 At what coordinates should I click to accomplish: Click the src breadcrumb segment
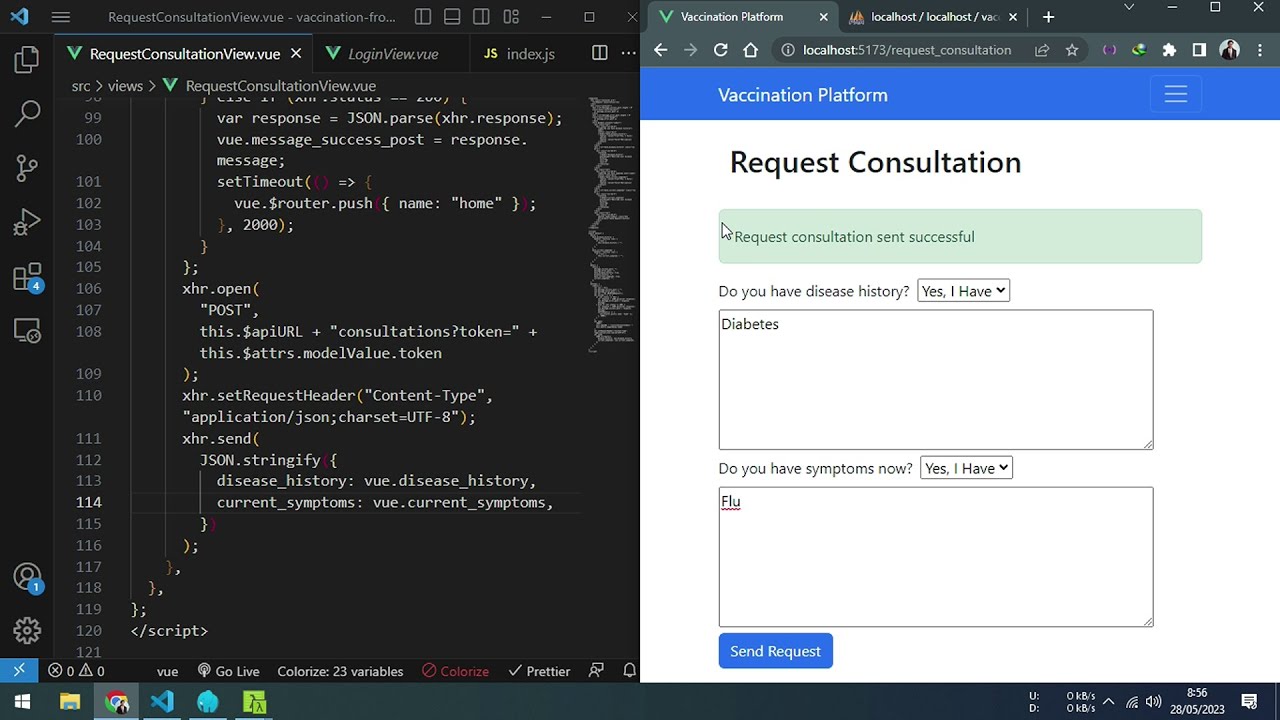(x=81, y=86)
